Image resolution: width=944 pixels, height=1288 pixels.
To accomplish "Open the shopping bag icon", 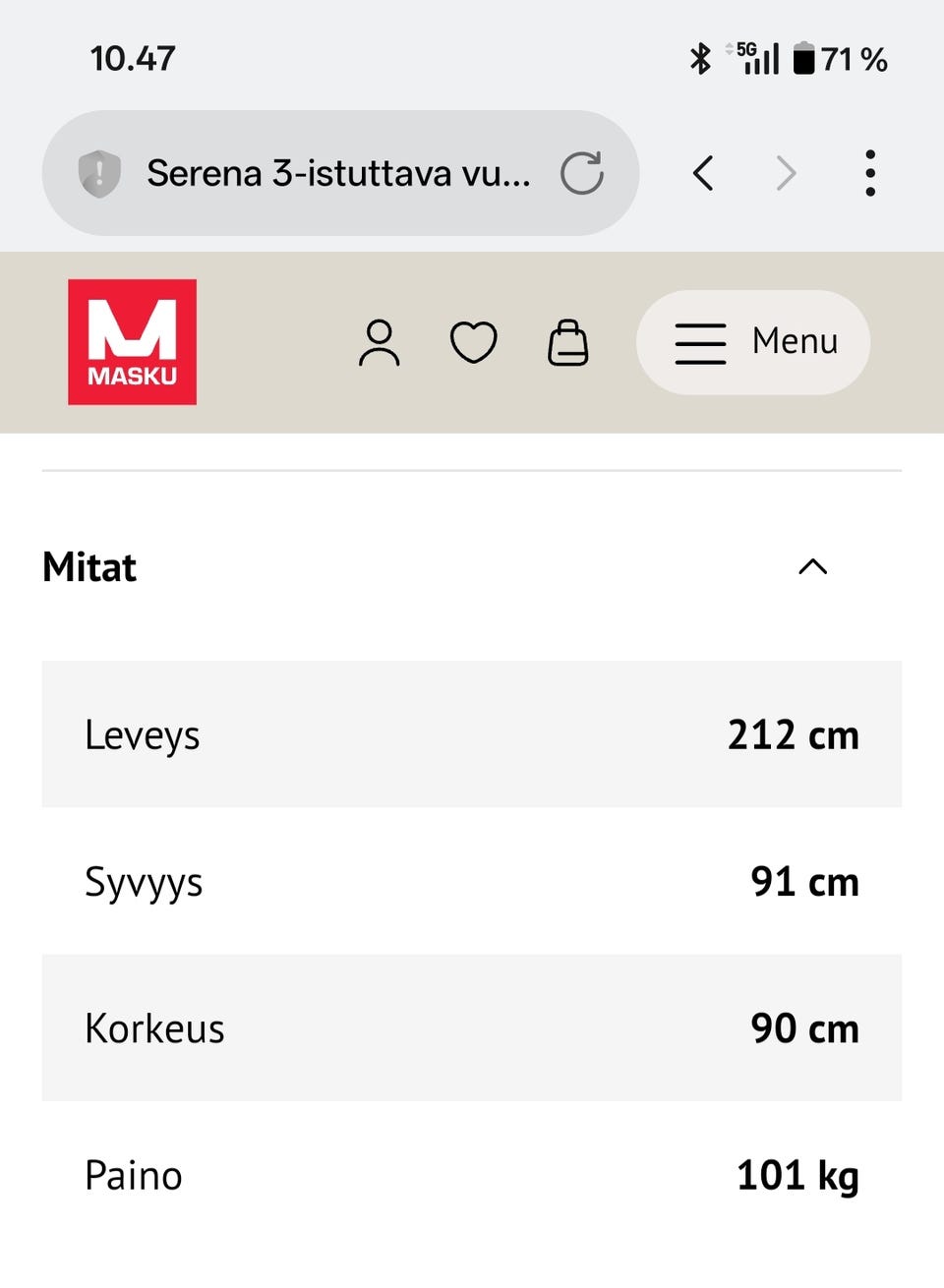I will click(567, 342).
